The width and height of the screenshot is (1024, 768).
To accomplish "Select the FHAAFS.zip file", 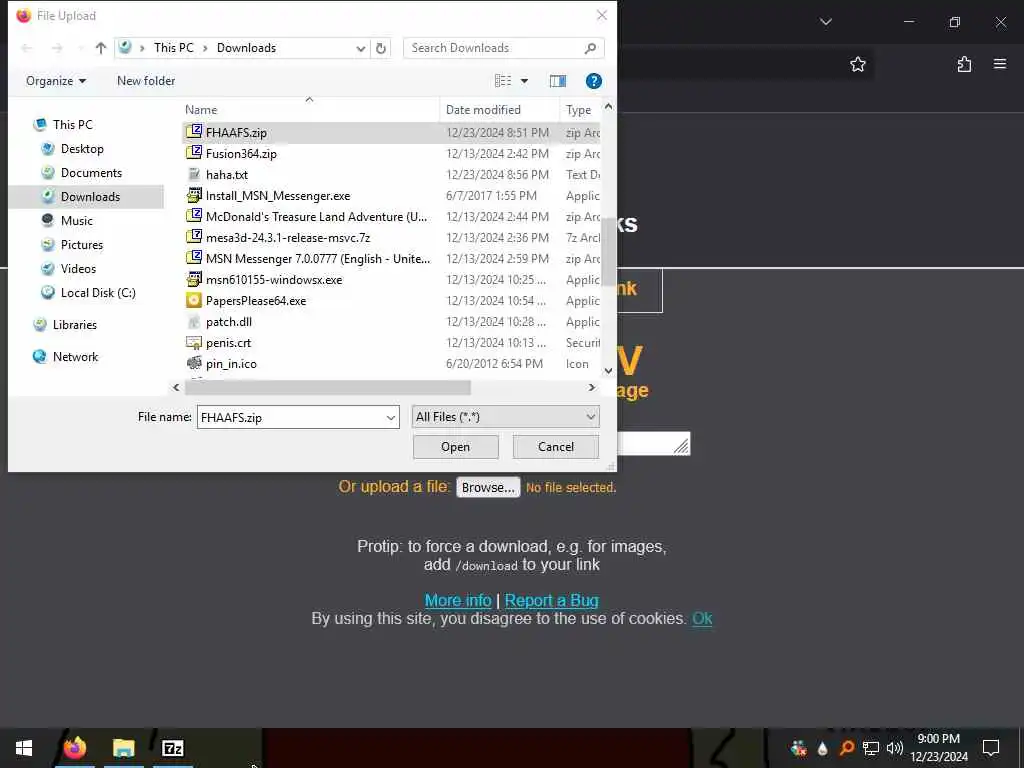I will [x=391, y=133].
